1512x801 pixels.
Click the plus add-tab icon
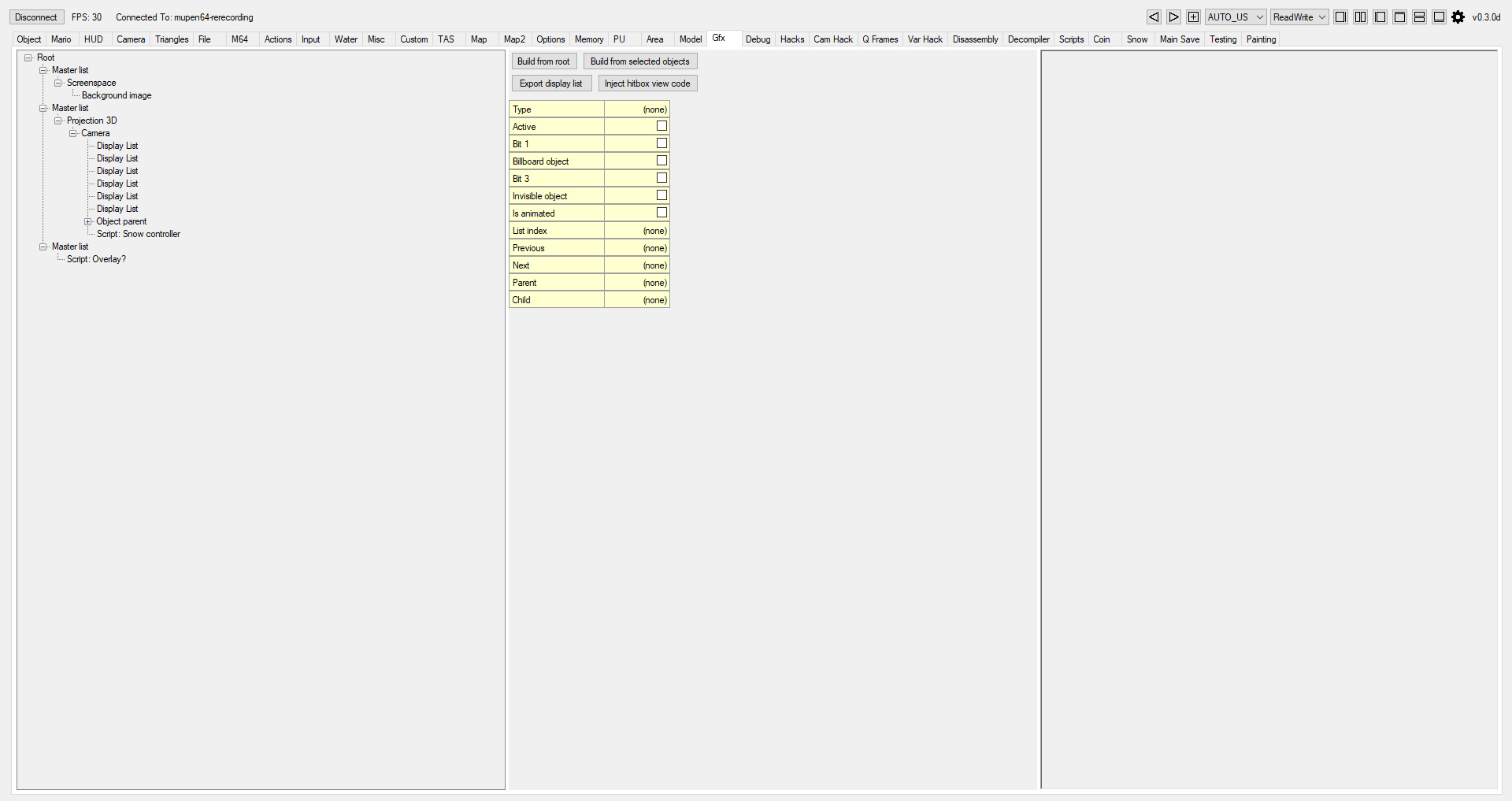coord(1193,17)
